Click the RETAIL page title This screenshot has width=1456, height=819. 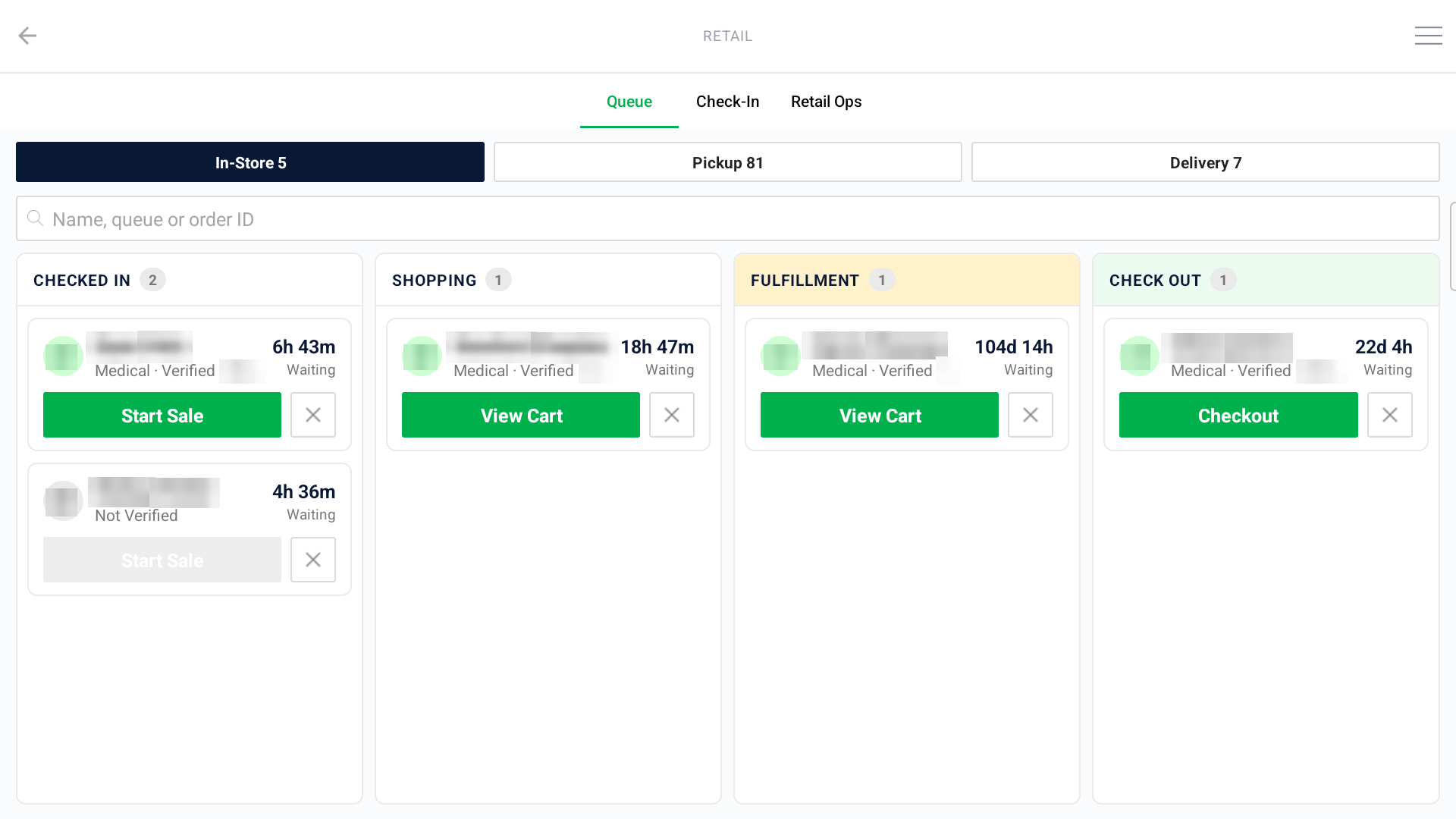(x=727, y=36)
